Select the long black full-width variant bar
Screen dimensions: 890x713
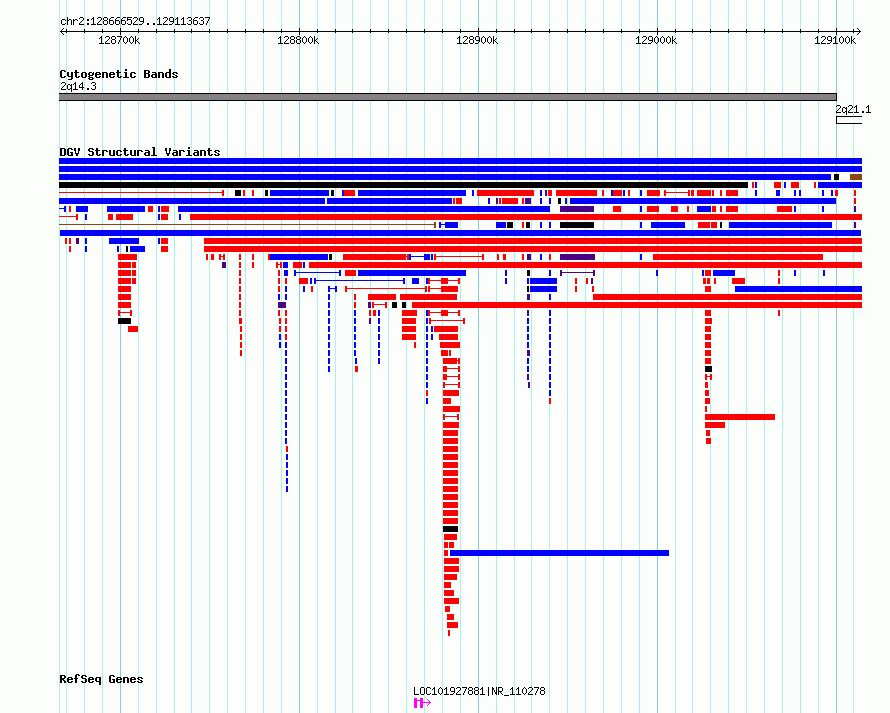tap(404, 185)
